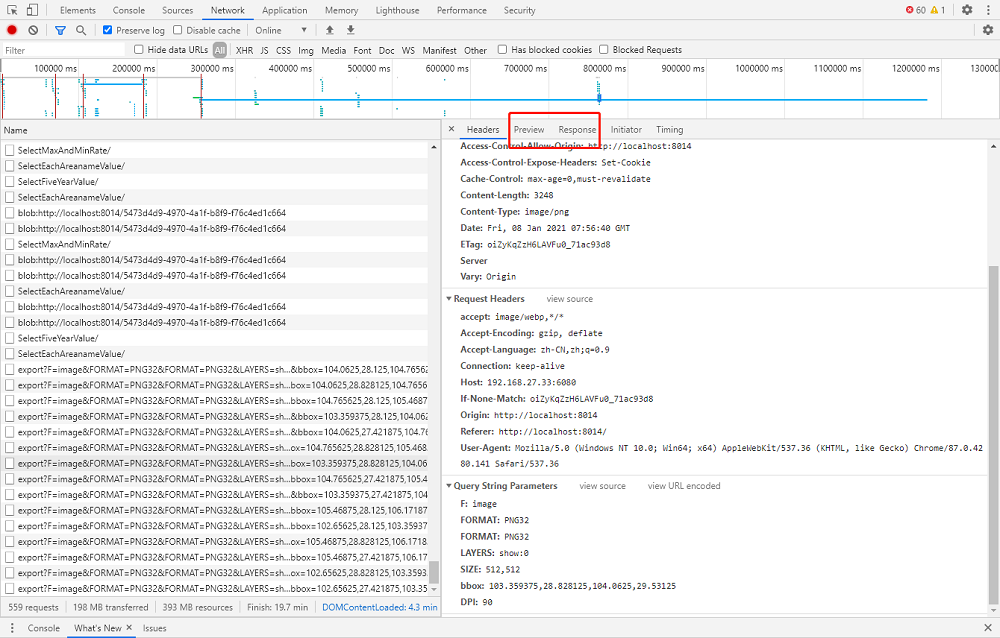
Task: Select request ending box=102.65625,27.421875,103.35
Action: coord(216,588)
